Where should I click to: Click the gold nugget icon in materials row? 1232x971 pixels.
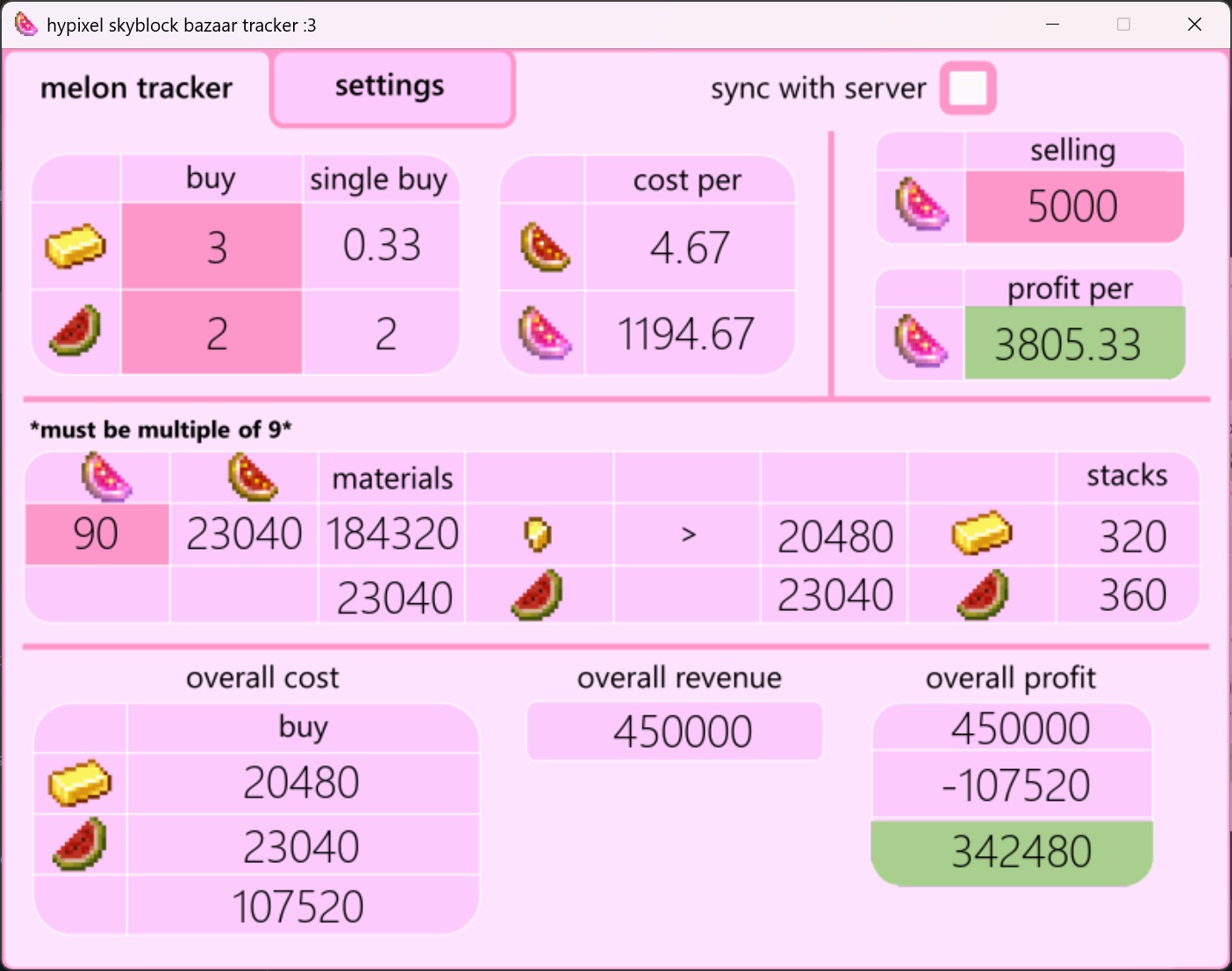(537, 534)
